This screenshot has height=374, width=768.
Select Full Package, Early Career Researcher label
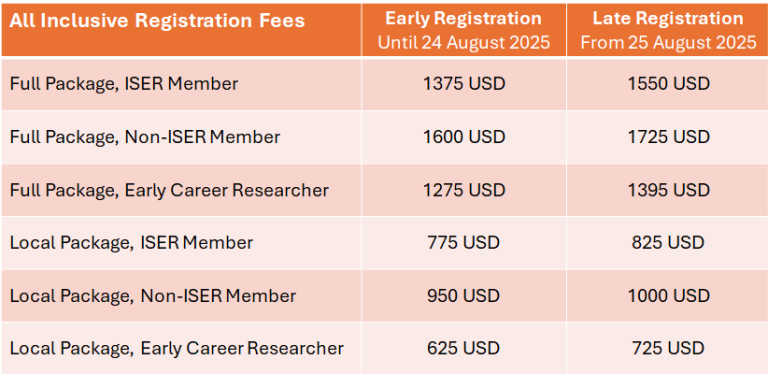(169, 190)
